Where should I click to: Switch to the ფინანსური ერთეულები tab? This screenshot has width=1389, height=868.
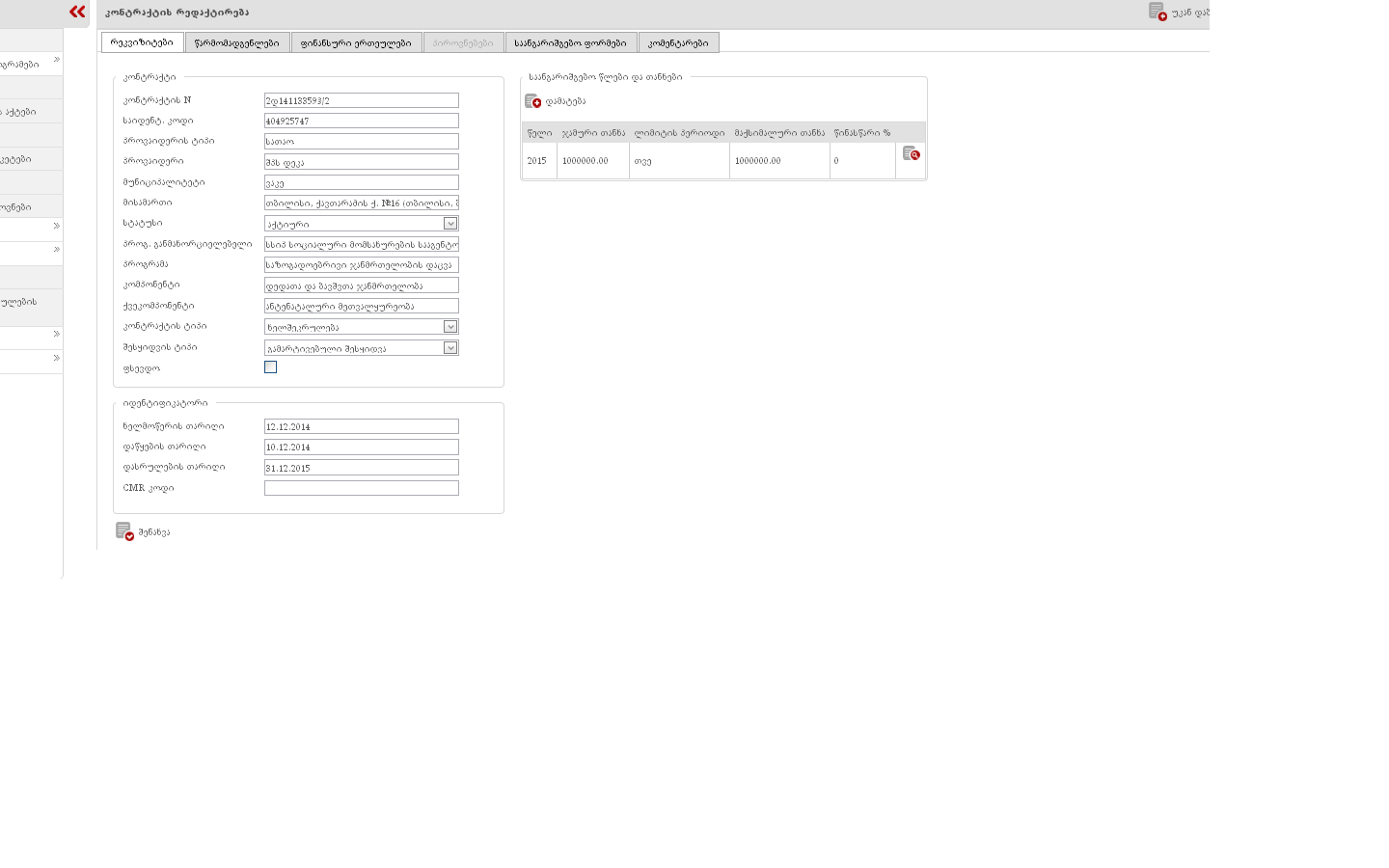tap(356, 42)
